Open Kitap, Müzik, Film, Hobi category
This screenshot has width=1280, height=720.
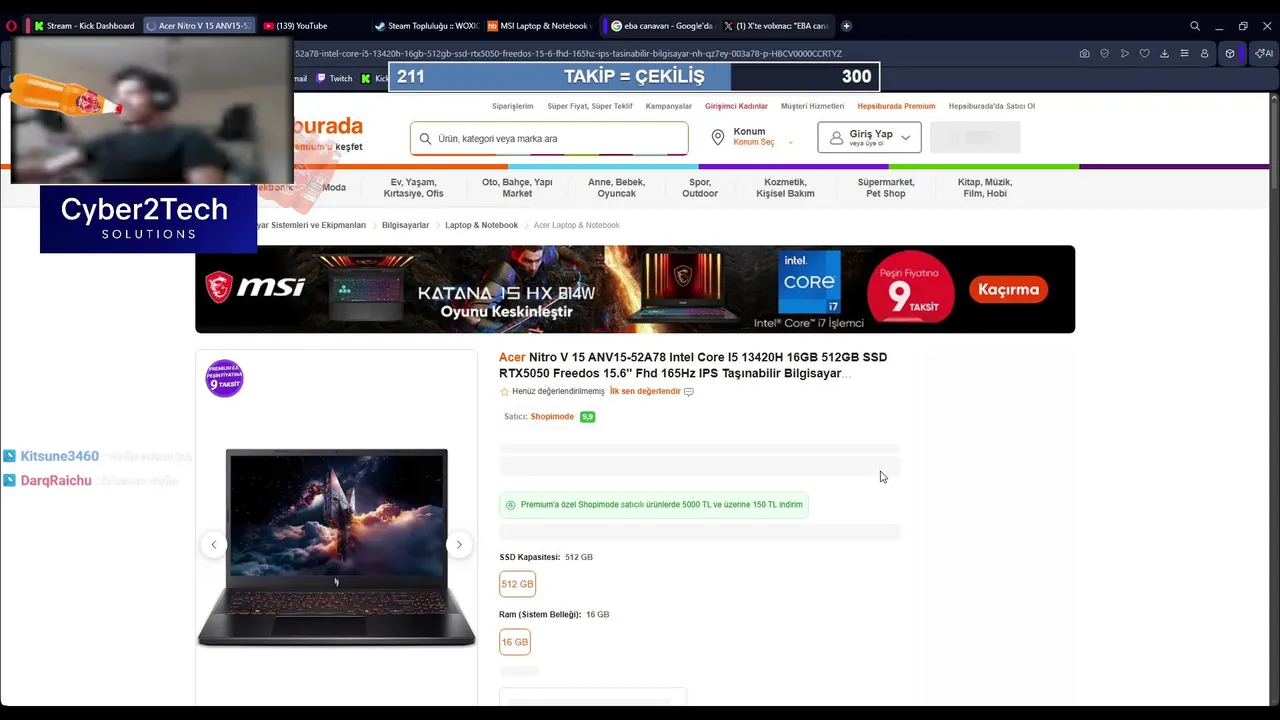[x=985, y=188]
